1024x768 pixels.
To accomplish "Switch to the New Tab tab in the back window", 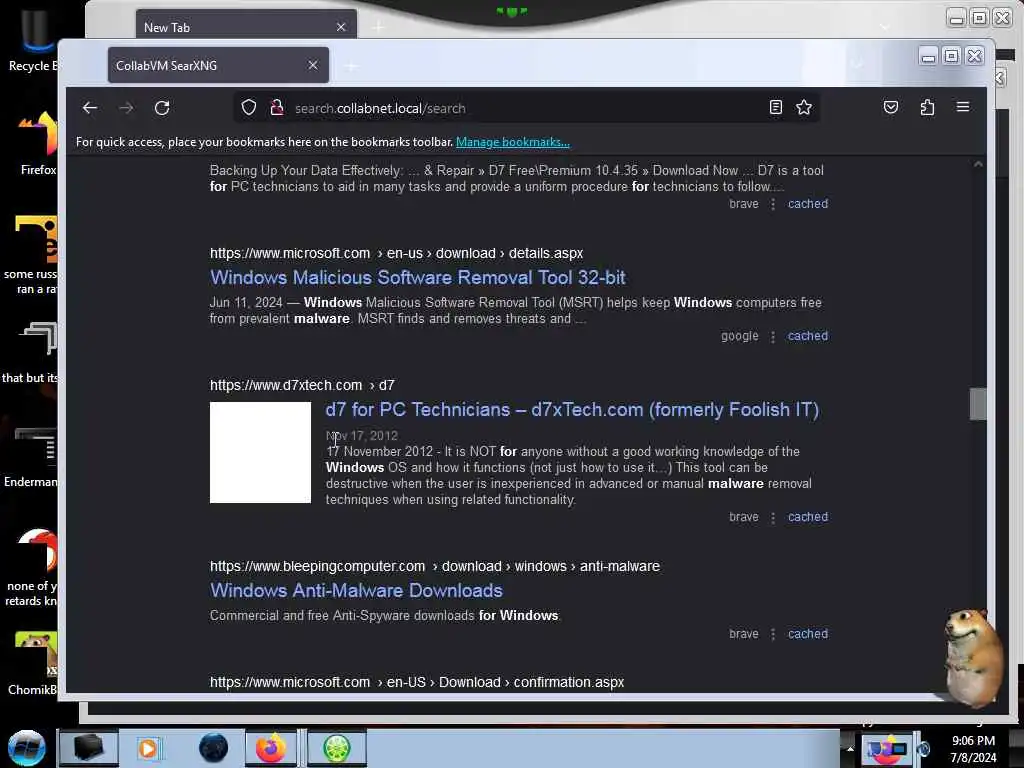I will pyautogui.click(x=246, y=25).
